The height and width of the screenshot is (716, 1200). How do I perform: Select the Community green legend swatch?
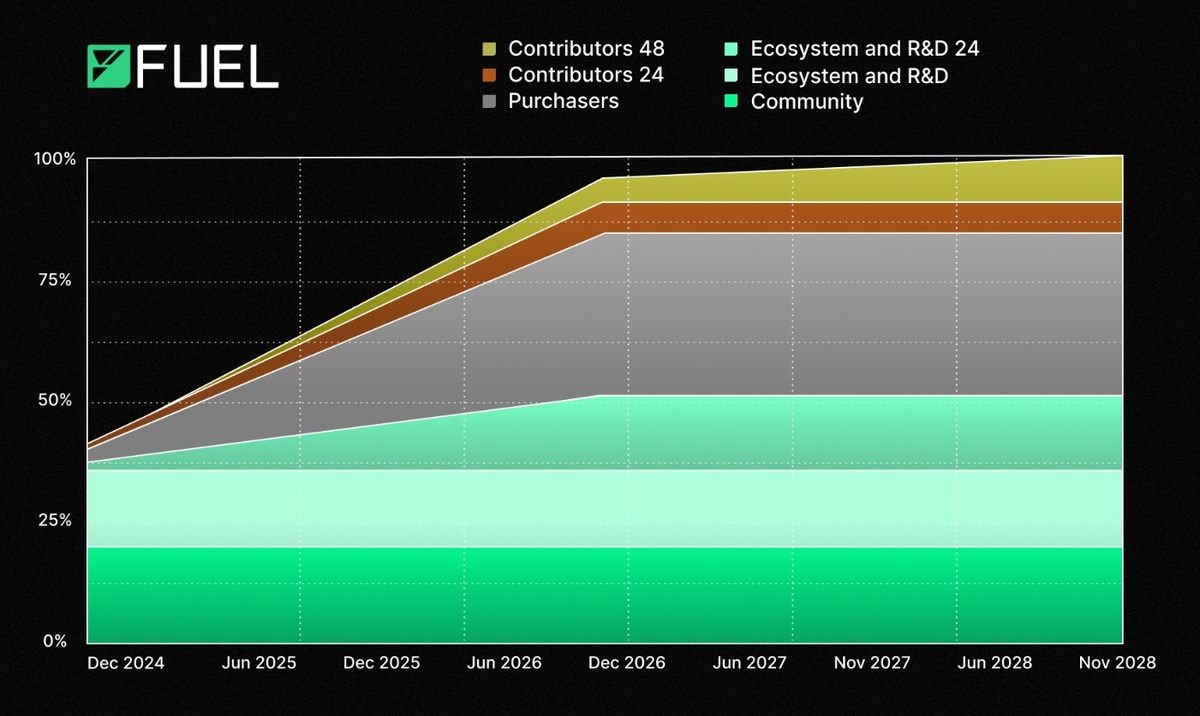point(733,101)
